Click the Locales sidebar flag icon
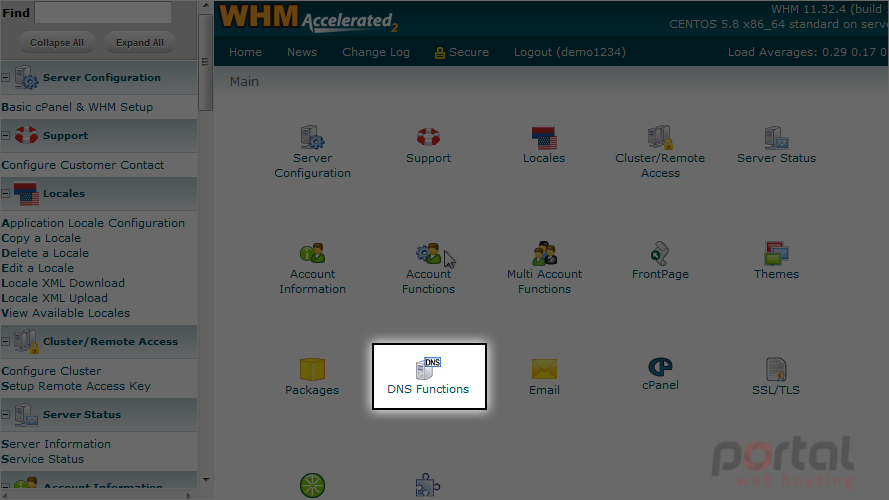 (x=26, y=193)
